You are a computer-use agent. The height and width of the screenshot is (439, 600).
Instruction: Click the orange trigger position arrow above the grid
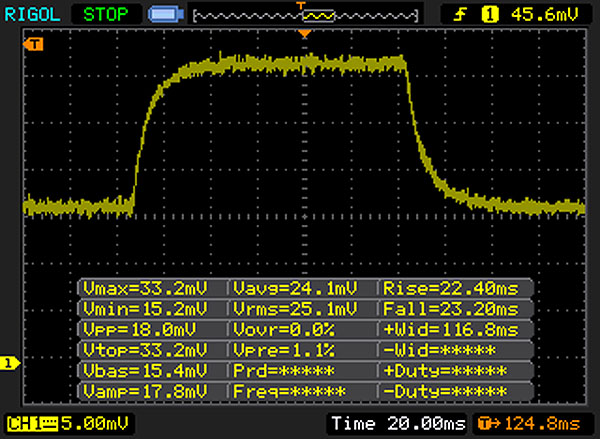(306, 35)
